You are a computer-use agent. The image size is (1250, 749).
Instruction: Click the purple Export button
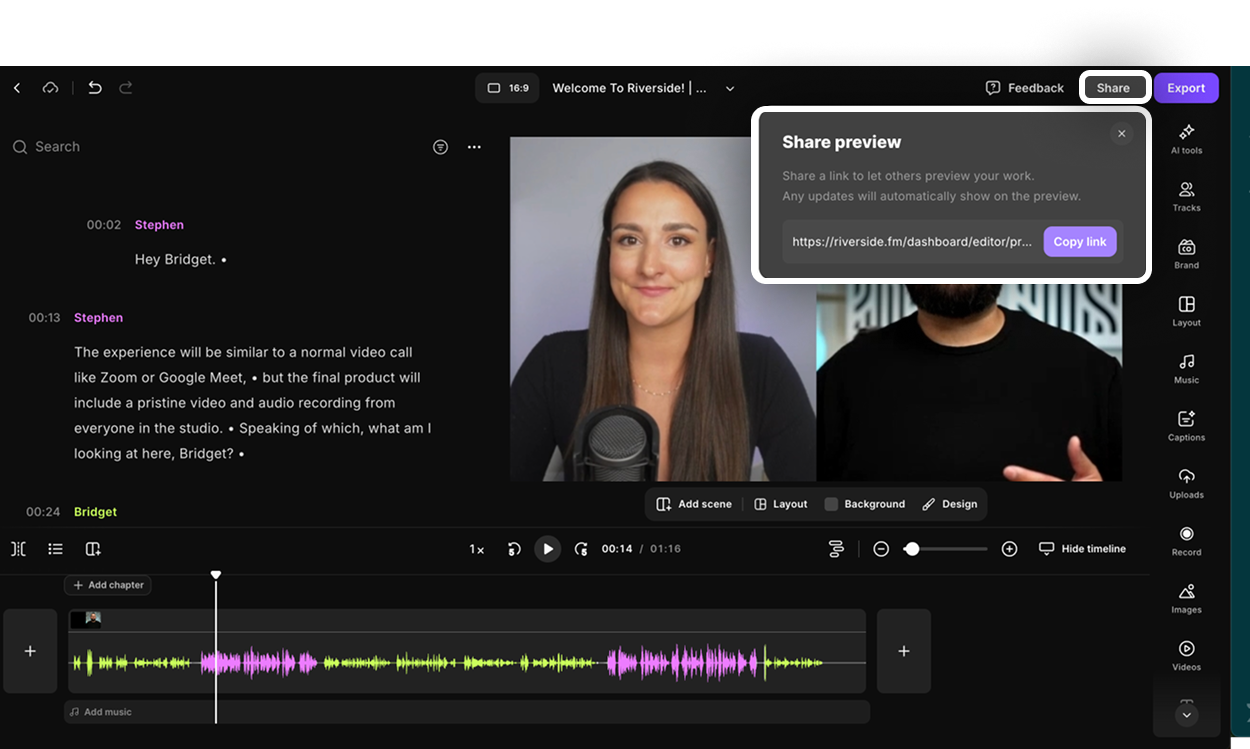1186,88
